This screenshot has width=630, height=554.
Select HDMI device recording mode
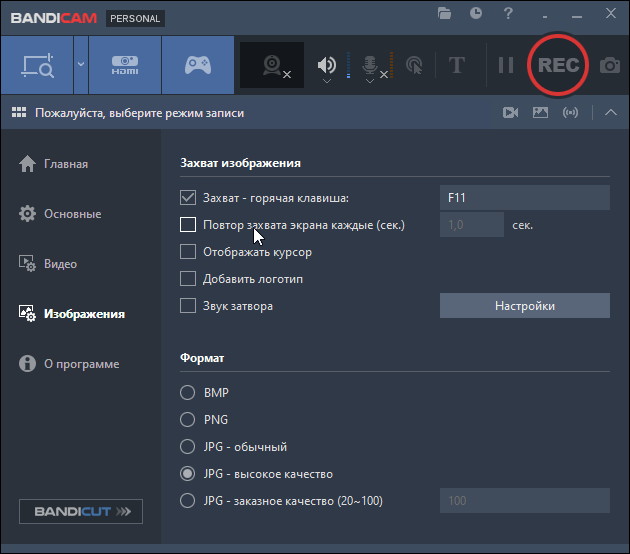(x=125, y=65)
